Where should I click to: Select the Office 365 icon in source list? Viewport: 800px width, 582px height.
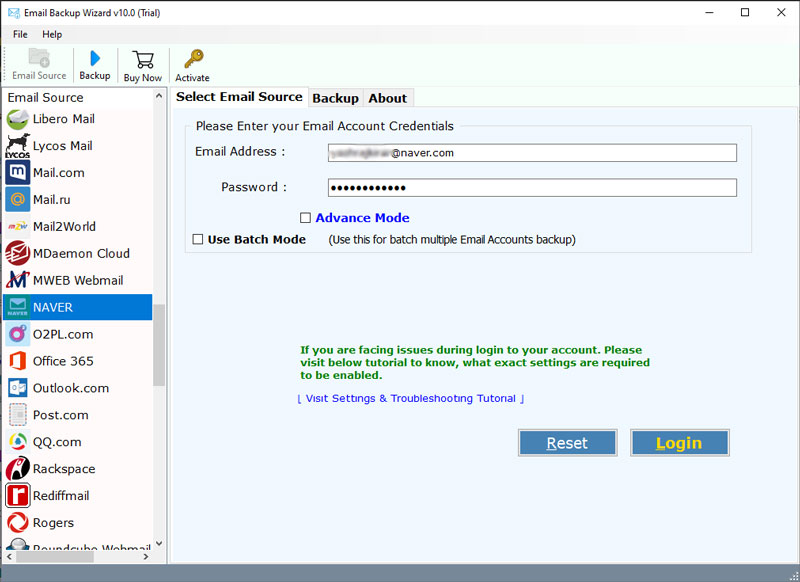[17, 361]
